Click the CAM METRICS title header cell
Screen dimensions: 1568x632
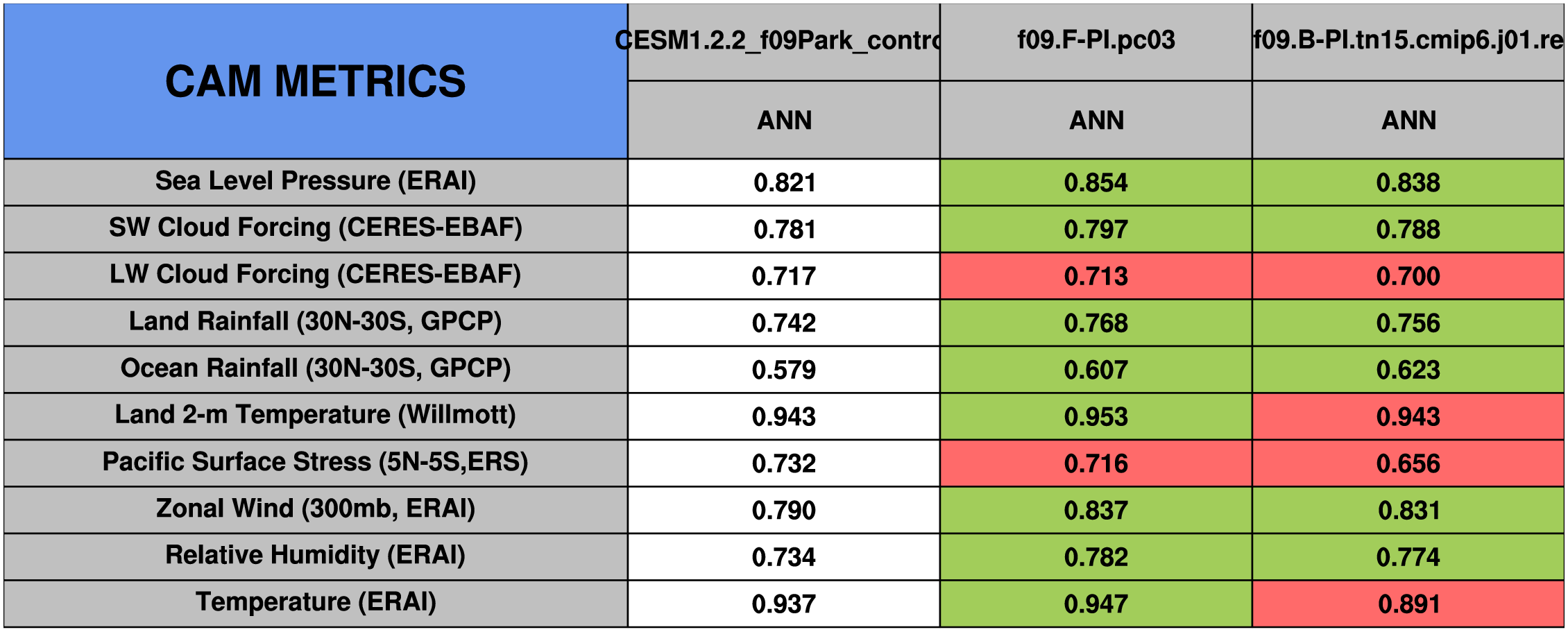(315, 81)
